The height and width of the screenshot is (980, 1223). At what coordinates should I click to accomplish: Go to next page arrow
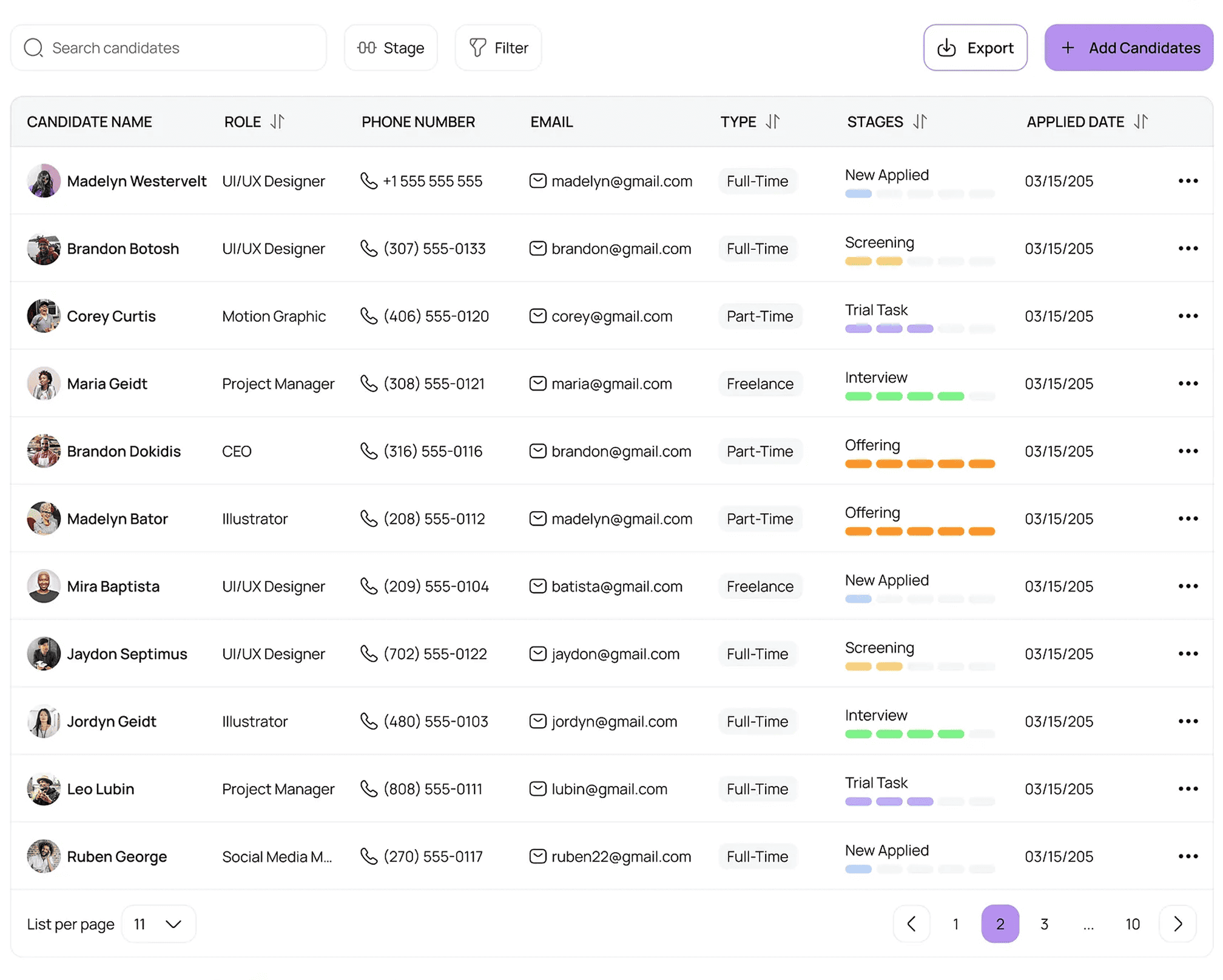[1178, 924]
